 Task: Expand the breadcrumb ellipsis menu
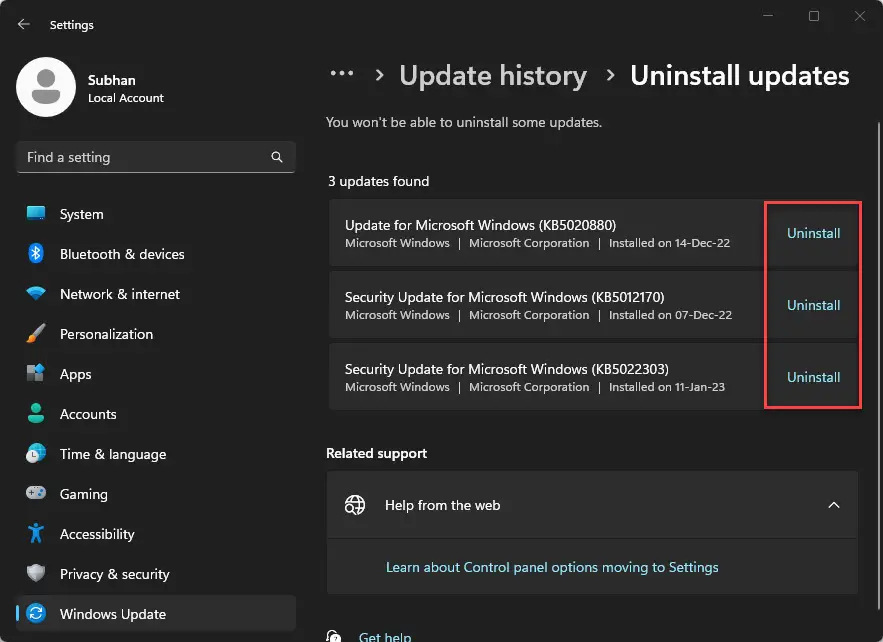coord(342,73)
